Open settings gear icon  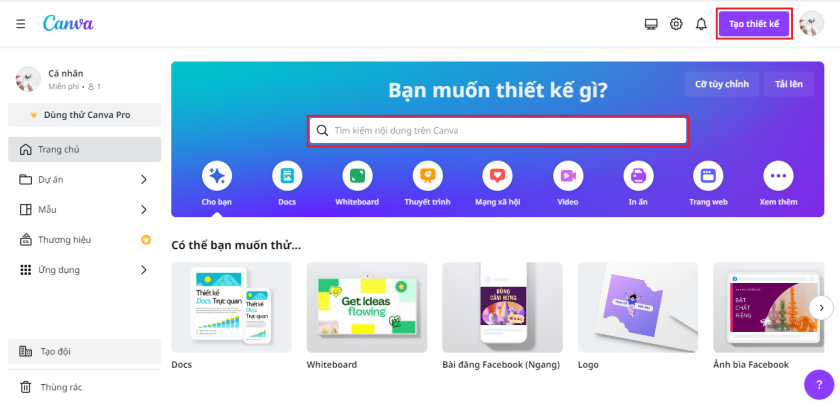(676, 24)
